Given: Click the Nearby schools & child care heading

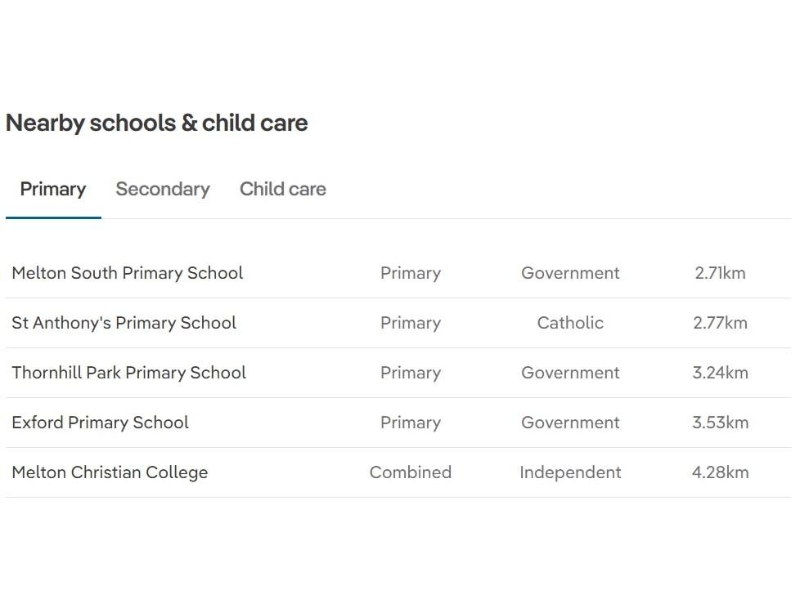Looking at the screenshot, I should 157,123.
